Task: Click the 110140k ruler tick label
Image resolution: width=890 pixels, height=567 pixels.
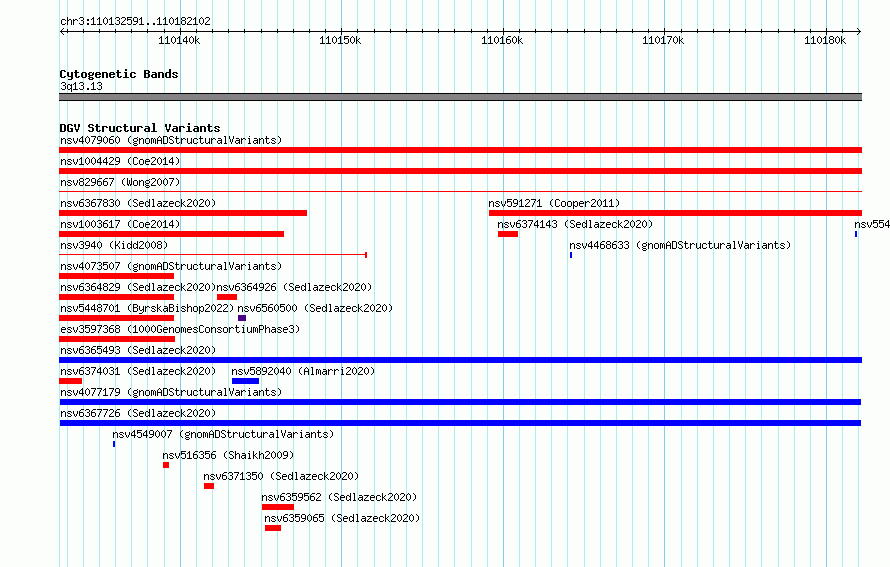Action: click(x=179, y=40)
